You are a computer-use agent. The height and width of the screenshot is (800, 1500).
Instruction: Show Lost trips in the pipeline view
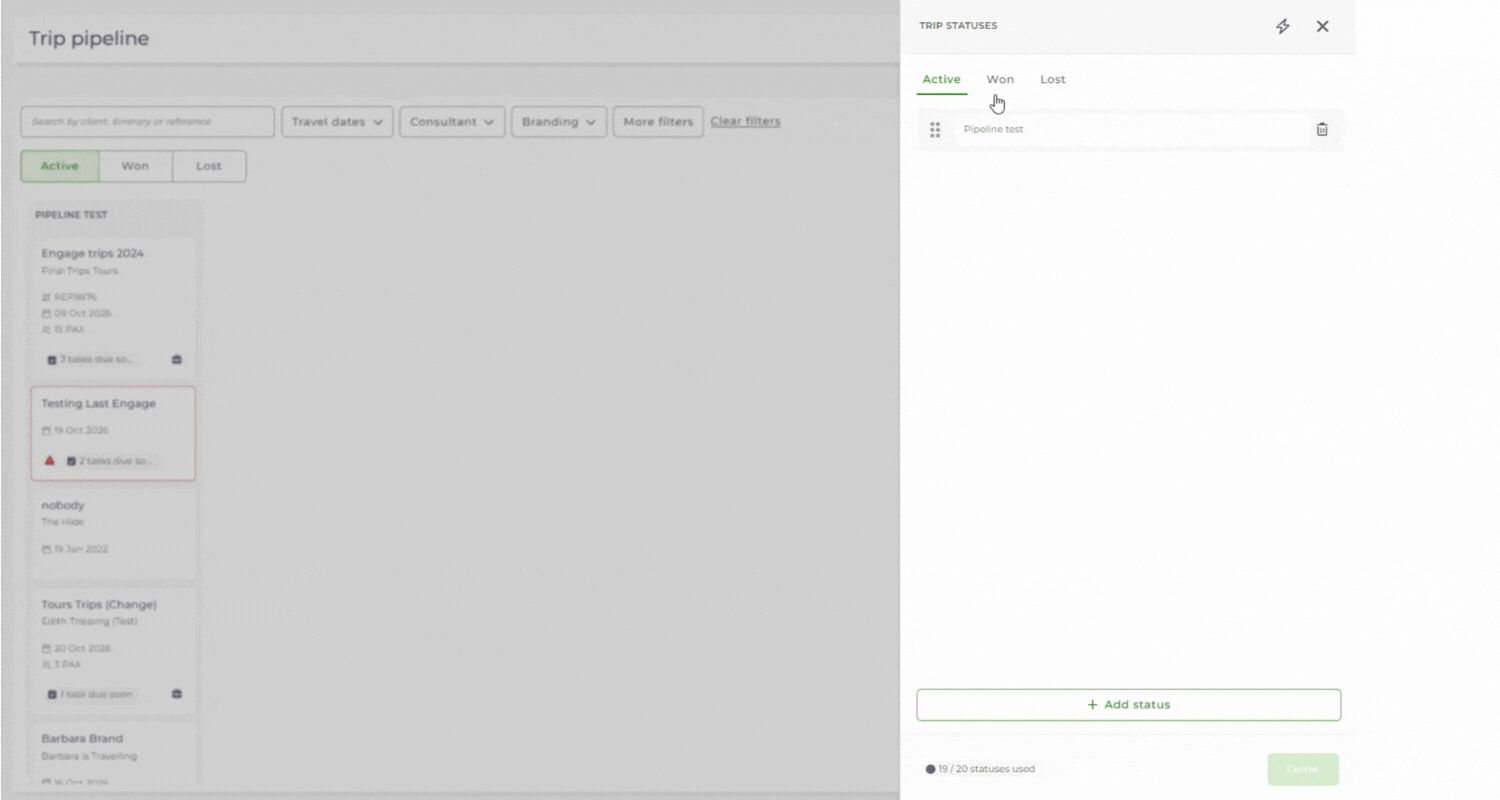(x=209, y=166)
